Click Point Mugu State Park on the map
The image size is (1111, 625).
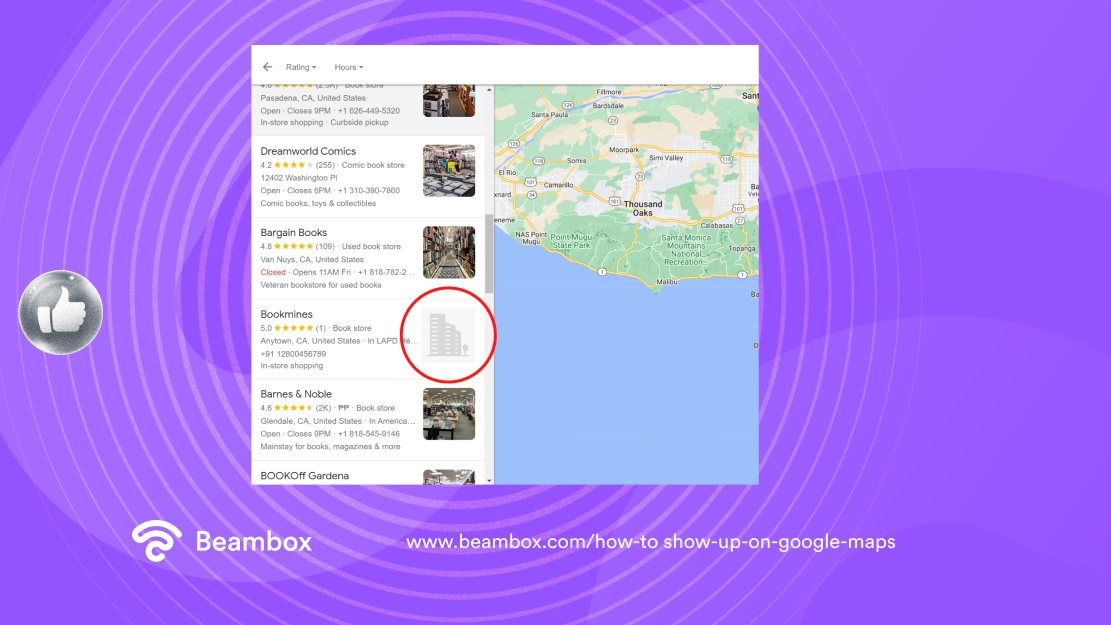(x=572, y=240)
